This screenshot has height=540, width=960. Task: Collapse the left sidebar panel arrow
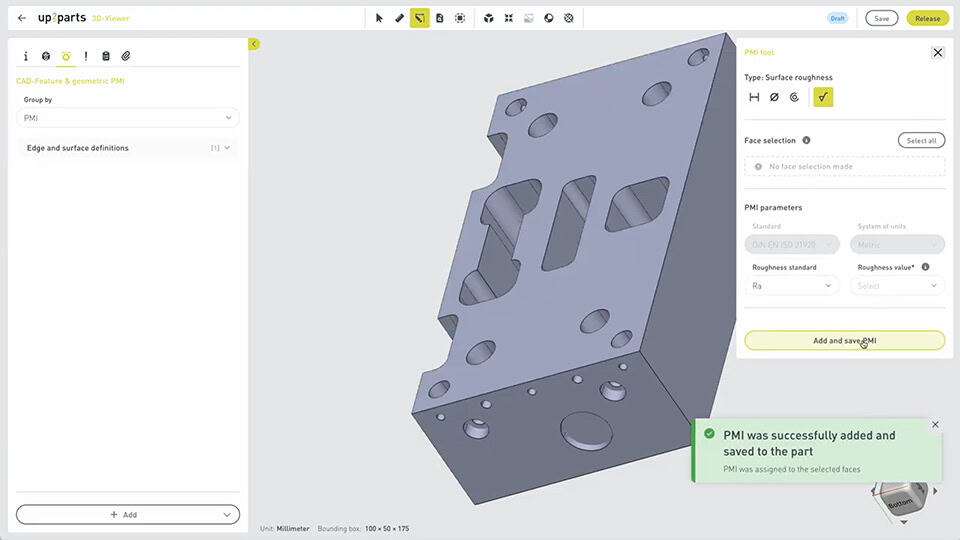click(253, 44)
